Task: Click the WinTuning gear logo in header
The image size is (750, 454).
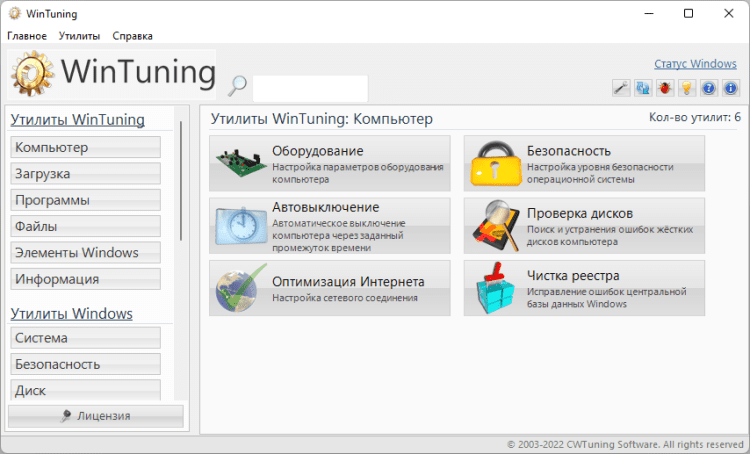Action: click(33, 74)
